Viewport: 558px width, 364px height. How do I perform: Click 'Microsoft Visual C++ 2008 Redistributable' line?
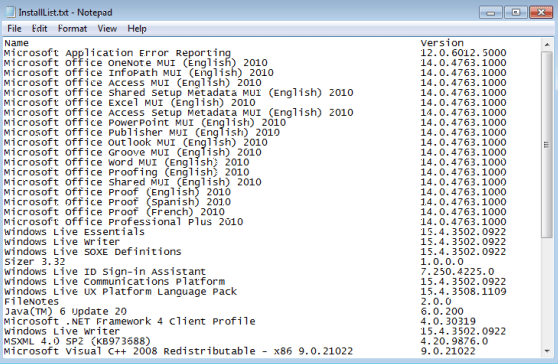point(179,352)
